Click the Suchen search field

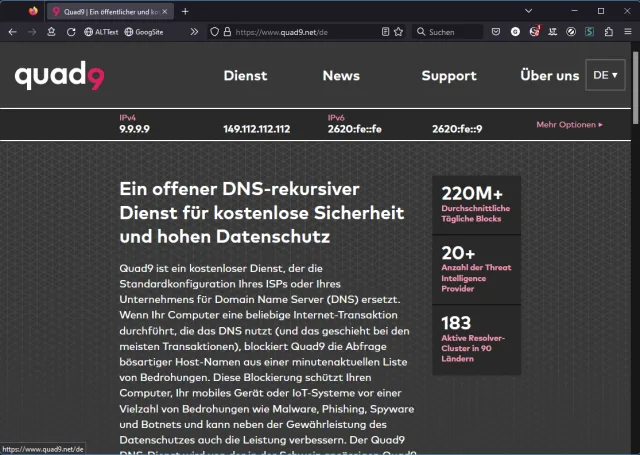(447, 32)
